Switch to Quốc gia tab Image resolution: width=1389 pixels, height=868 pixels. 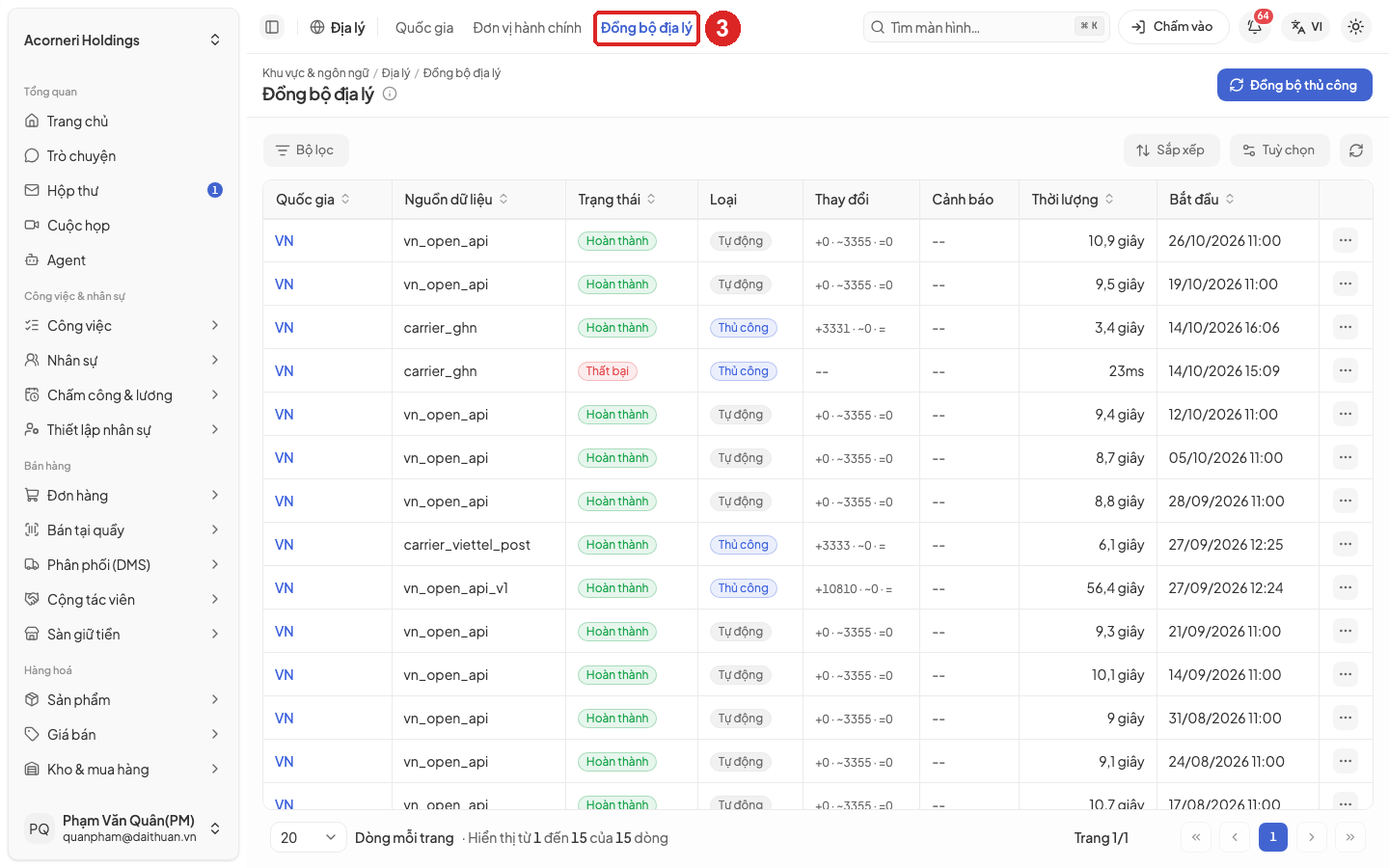[x=424, y=28]
